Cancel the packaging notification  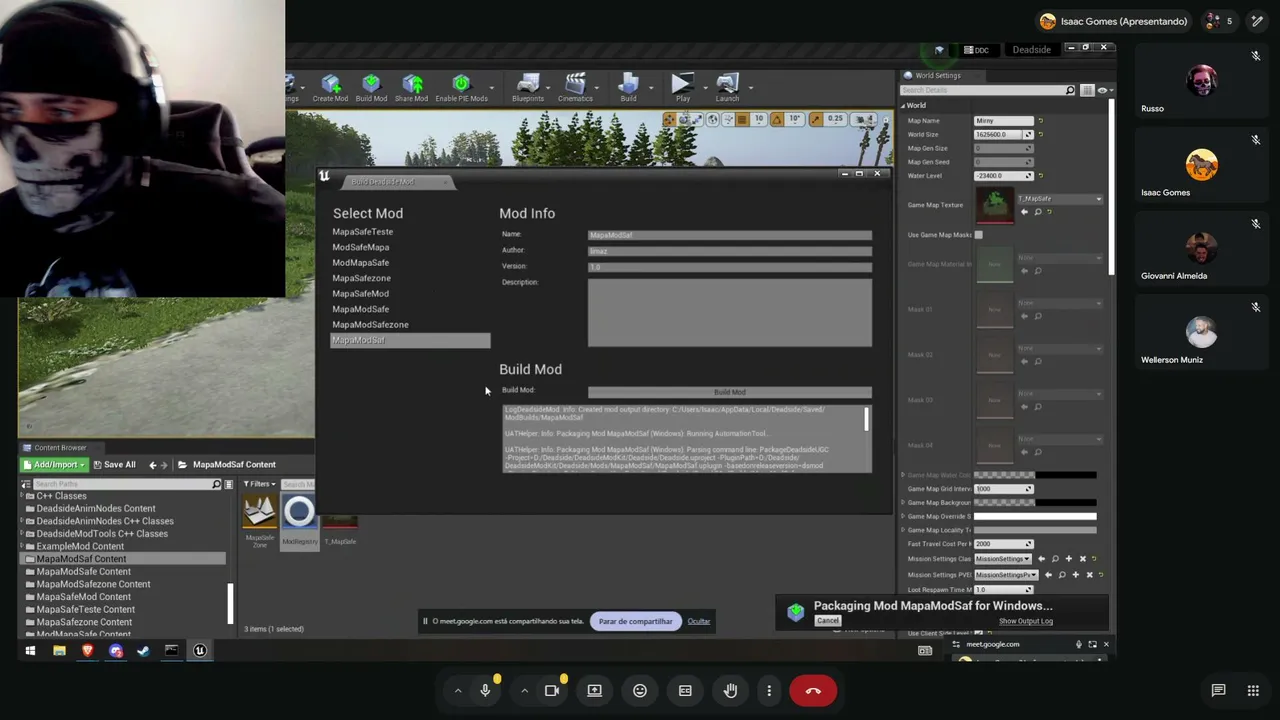[x=827, y=621]
